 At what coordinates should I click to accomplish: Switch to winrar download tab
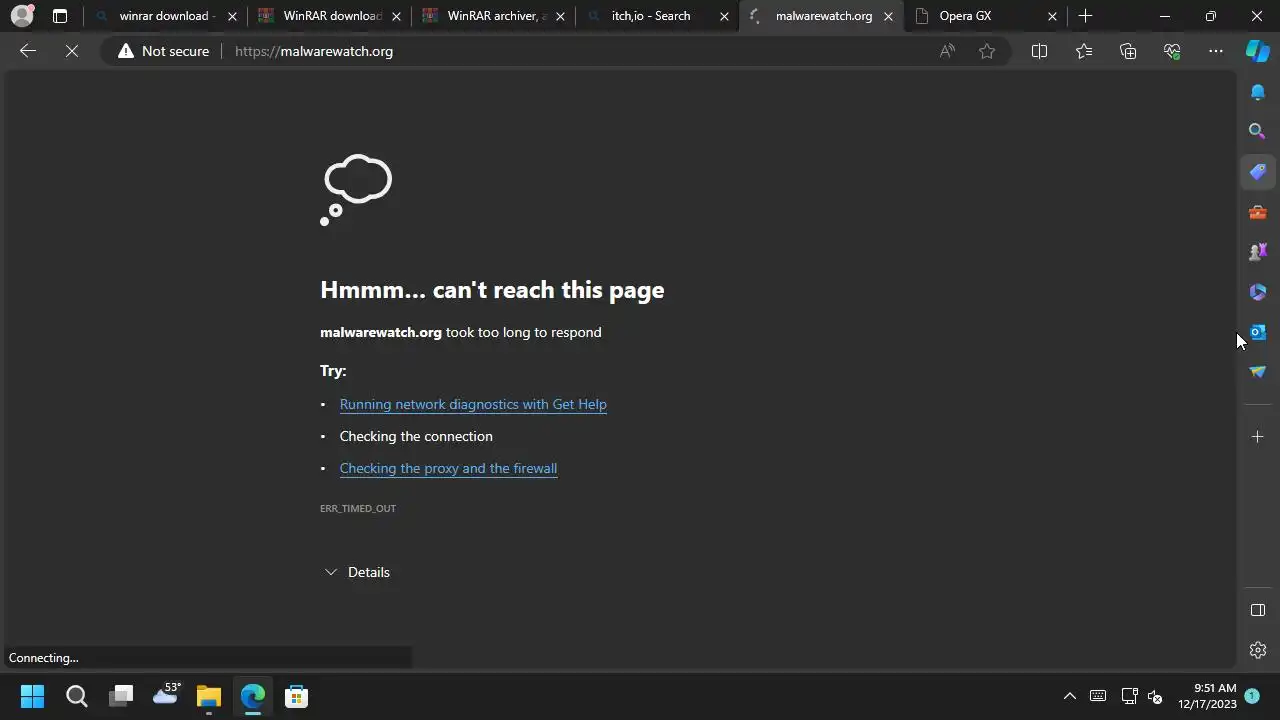point(165,16)
